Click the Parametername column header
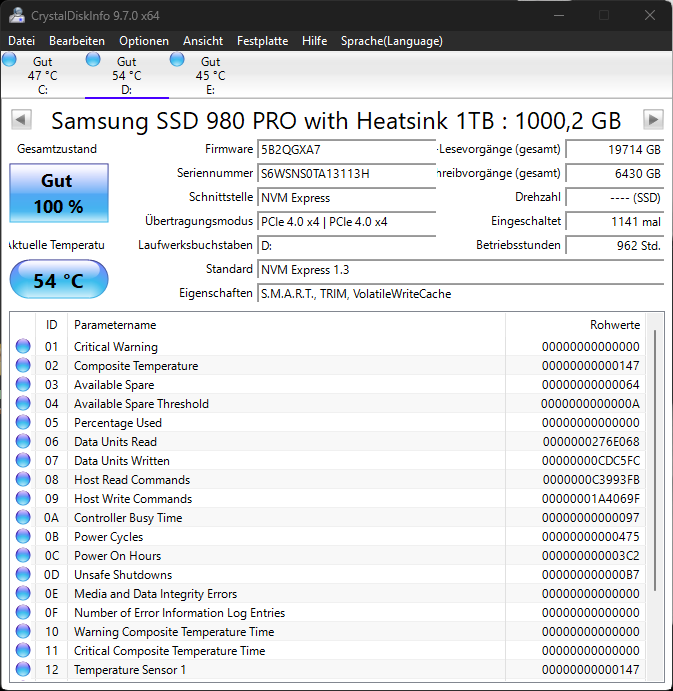The height and width of the screenshot is (691, 673). pyautogui.click(x=286, y=325)
